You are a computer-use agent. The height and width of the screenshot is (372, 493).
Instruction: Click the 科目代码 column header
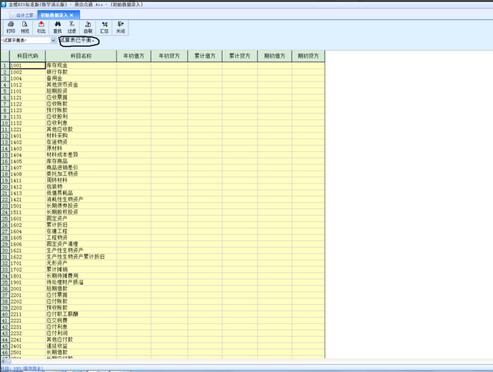pos(28,56)
